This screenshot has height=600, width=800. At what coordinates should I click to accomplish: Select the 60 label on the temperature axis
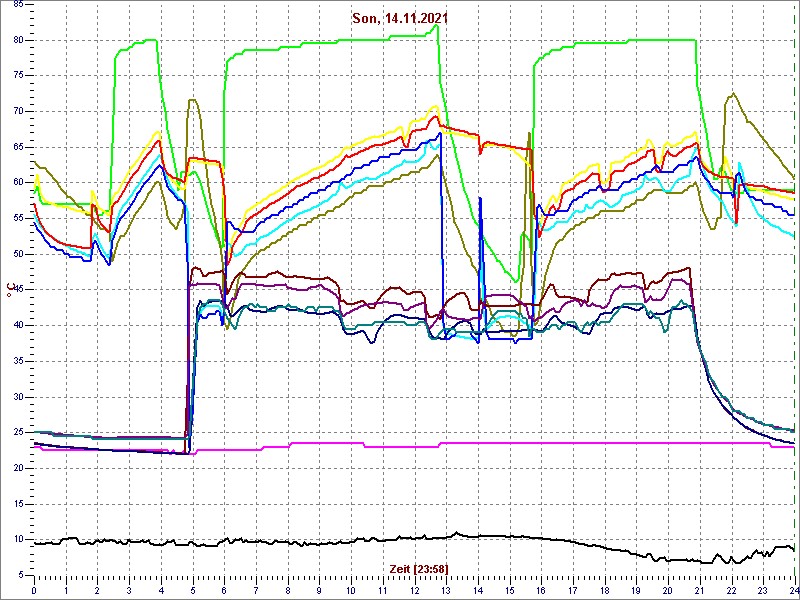click(x=16, y=183)
